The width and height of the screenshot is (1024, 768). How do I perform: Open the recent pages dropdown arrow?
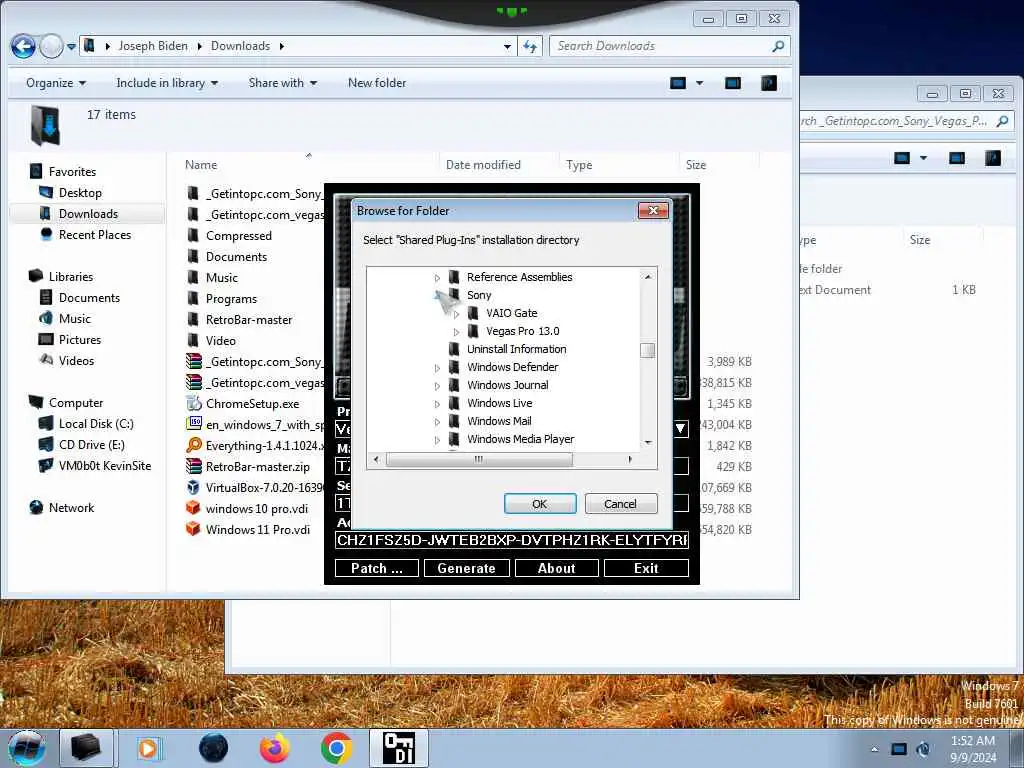pyautogui.click(x=71, y=47)
